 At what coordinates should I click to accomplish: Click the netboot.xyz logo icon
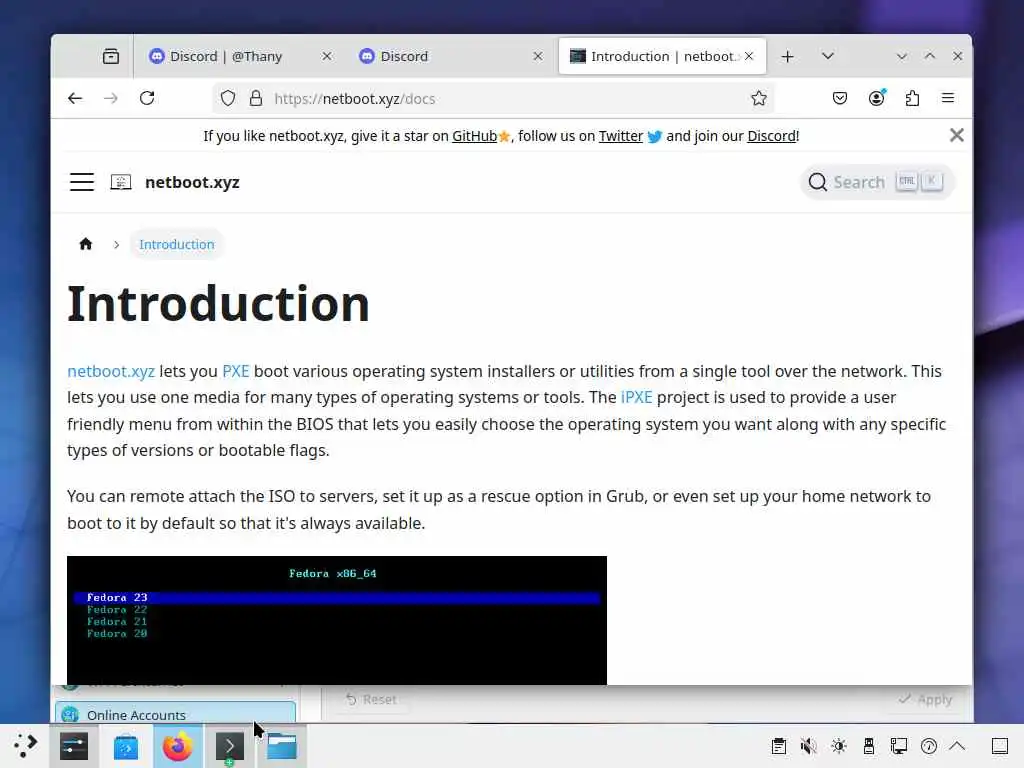point(121,182)
